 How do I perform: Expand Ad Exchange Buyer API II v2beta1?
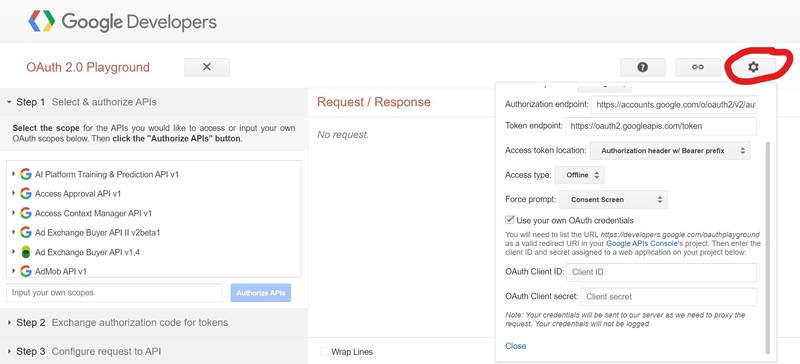(x=13, y=232)
